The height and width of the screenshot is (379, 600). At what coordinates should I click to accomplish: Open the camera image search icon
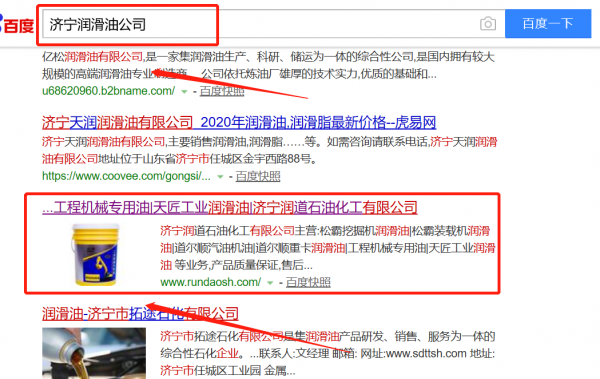tap(488, 24)
